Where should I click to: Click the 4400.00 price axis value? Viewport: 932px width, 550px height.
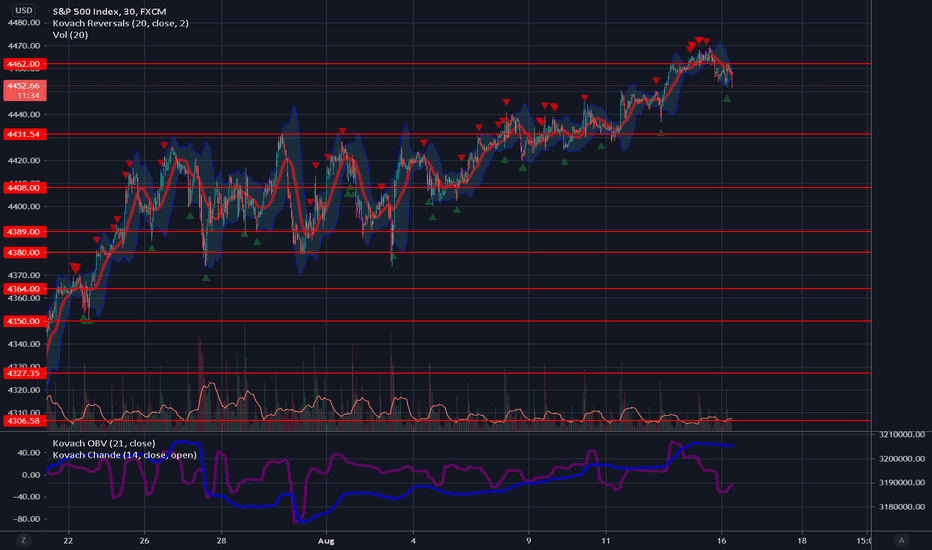coord(24,207)
